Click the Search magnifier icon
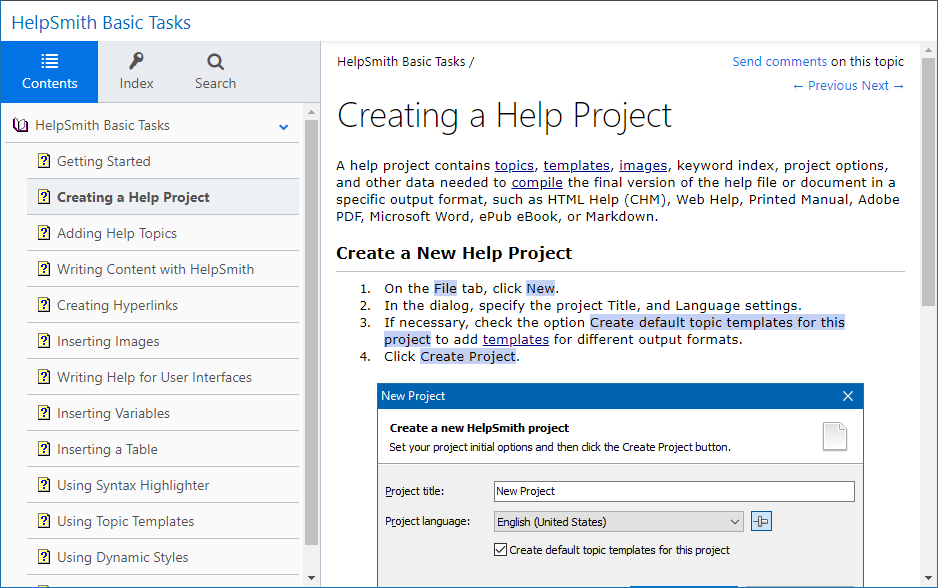Viewport: 938px width, 588px height. tap(215, 62)
